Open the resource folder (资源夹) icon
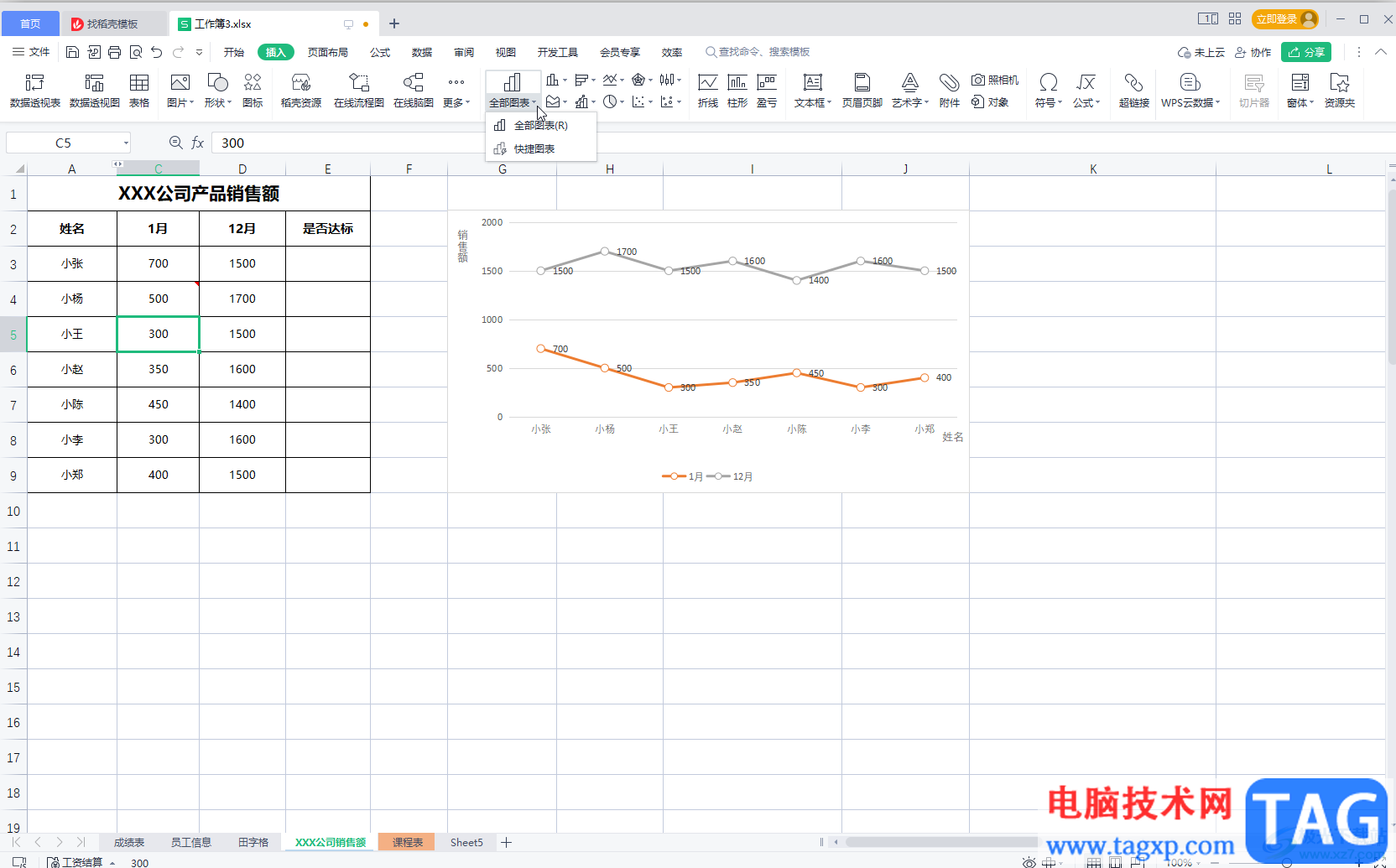This screenshot has width=1396, height=868. (x=1340, y=91)
